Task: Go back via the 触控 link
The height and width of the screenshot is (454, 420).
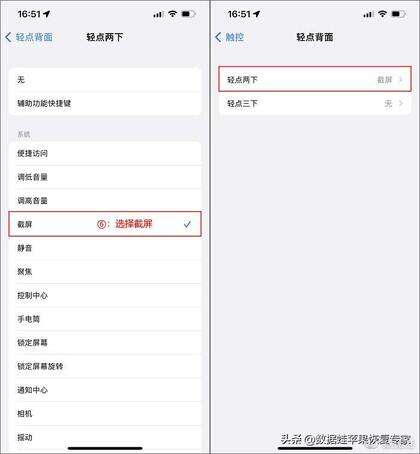Action: [234, 37]
